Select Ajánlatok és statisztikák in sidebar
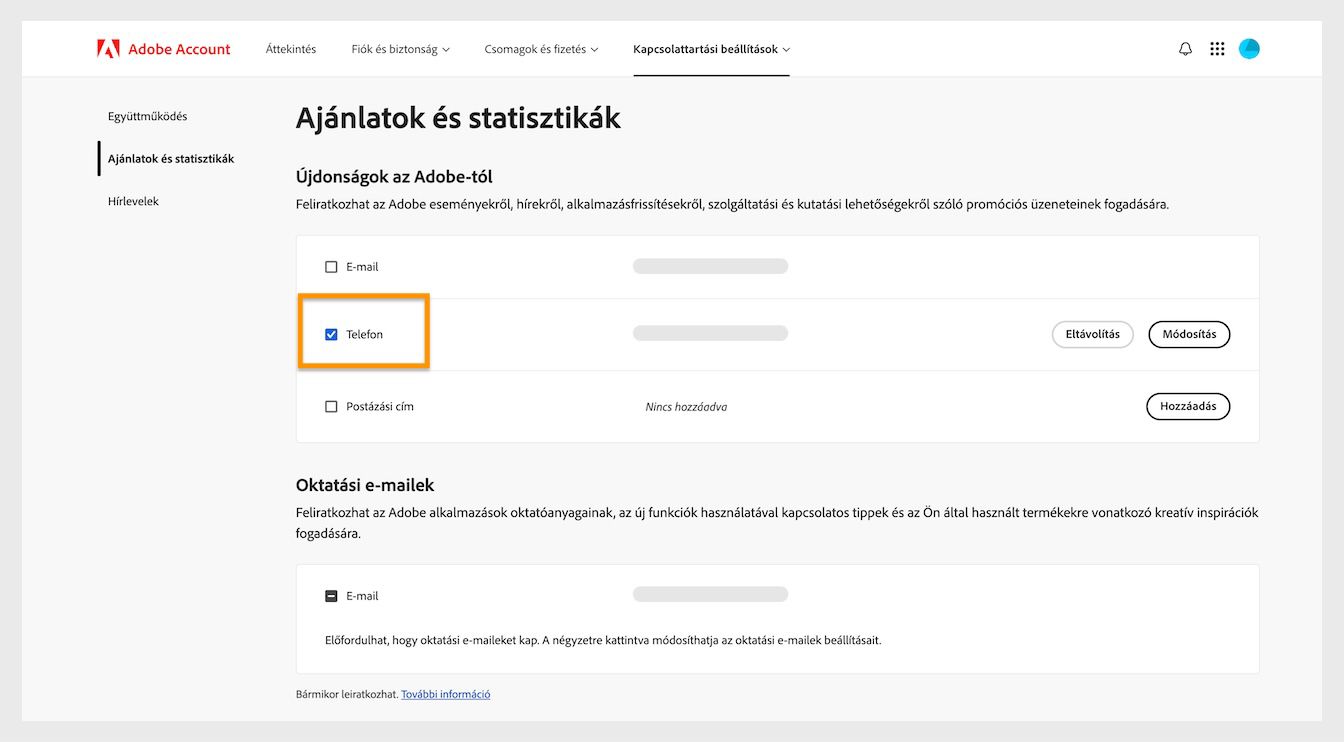The image size is (1344, 742). [x=171, y=158]
